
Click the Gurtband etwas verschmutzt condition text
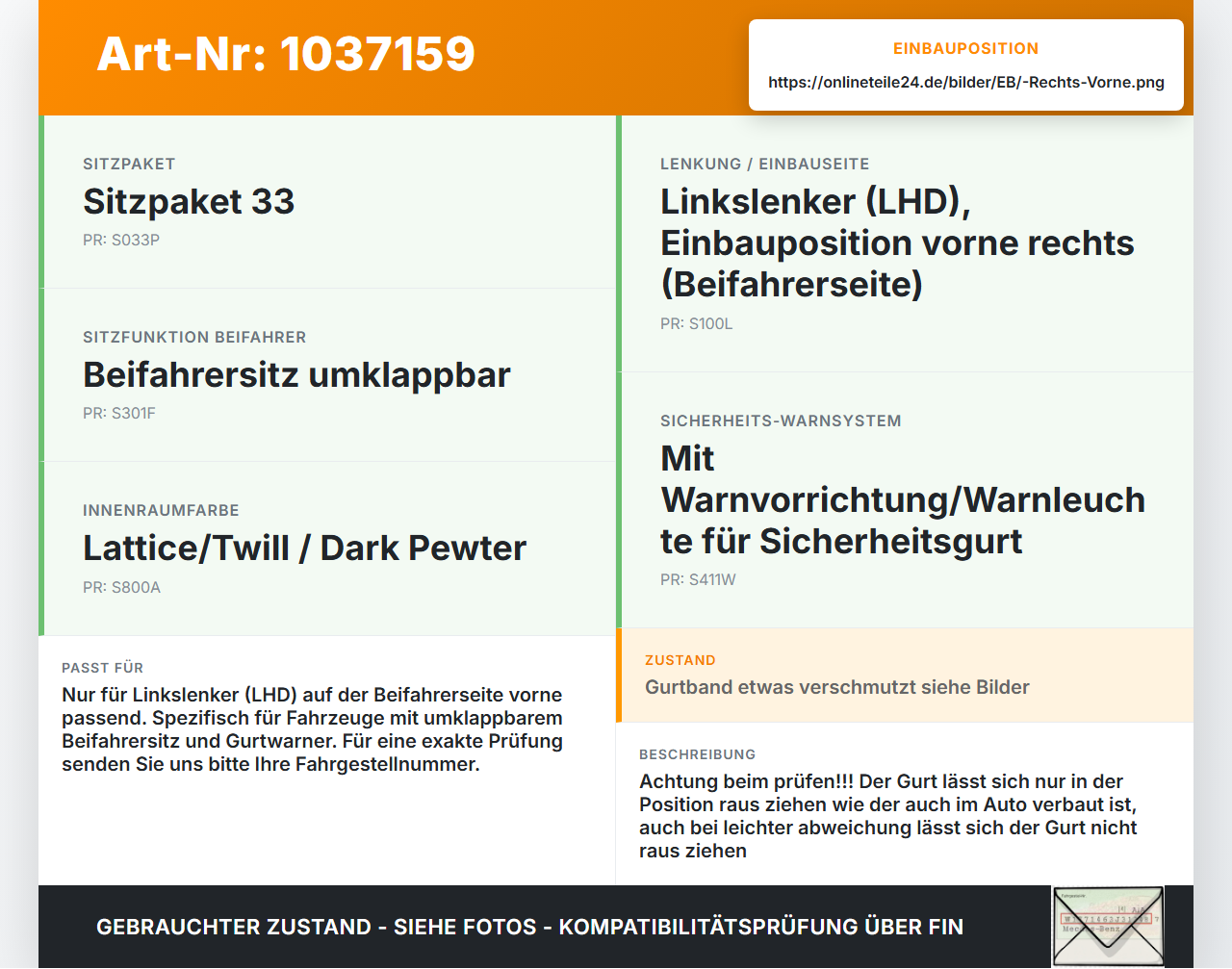[837, 687]
